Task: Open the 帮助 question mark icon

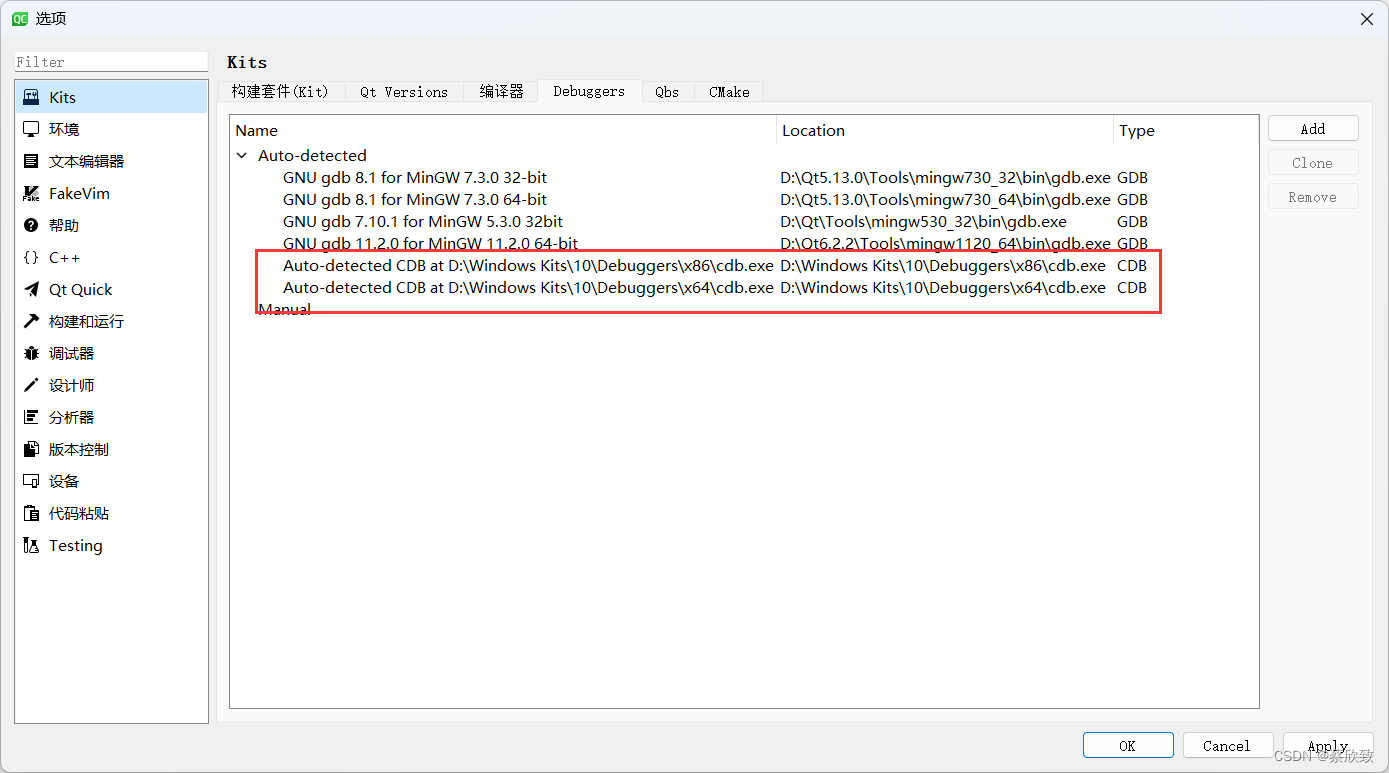Action: pyautogui.click(x=31, y=225)
